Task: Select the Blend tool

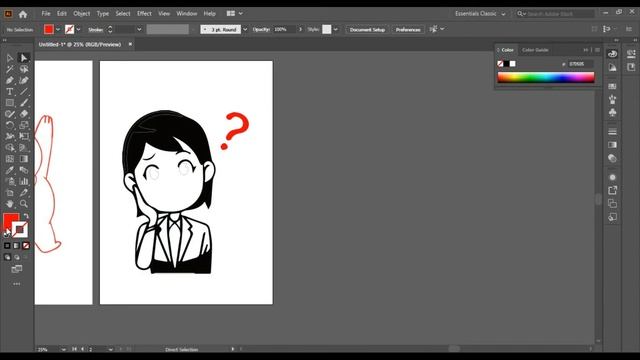Action: point(24,170)
